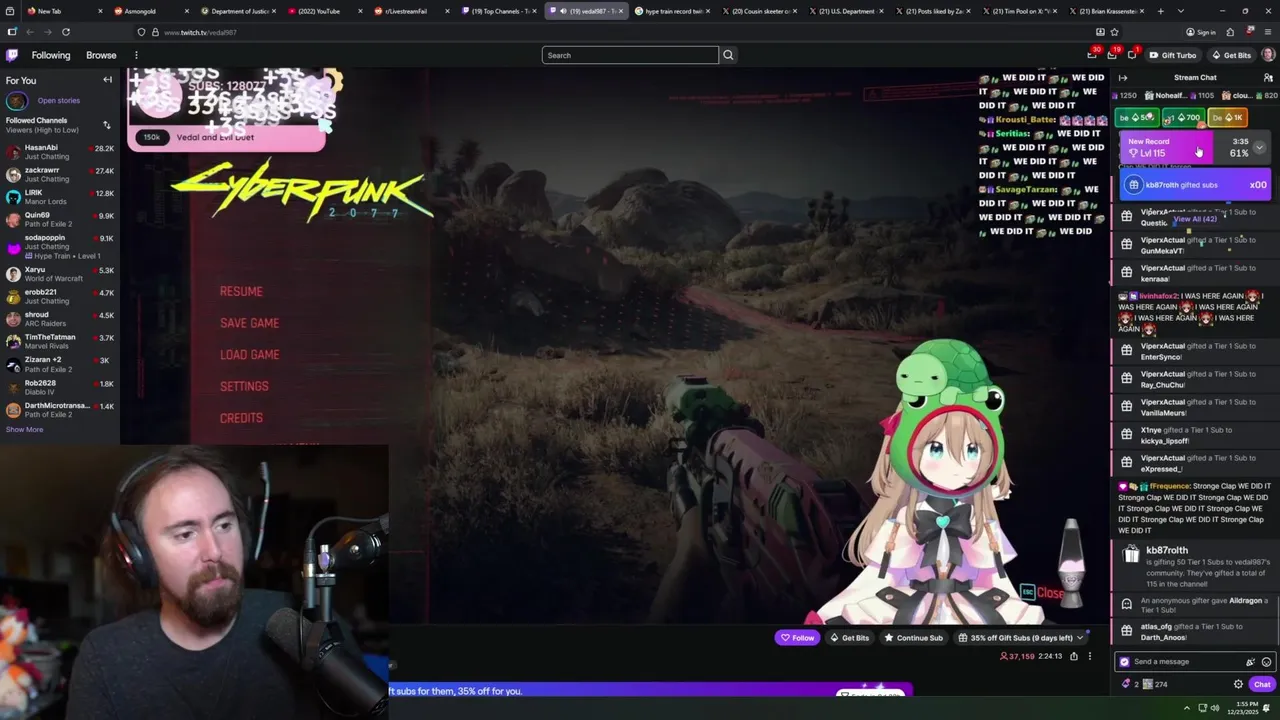Click the yellow 1K bits cheer pill
The height and width of the screenshot is (720, 1280).
coord(1228,118)
